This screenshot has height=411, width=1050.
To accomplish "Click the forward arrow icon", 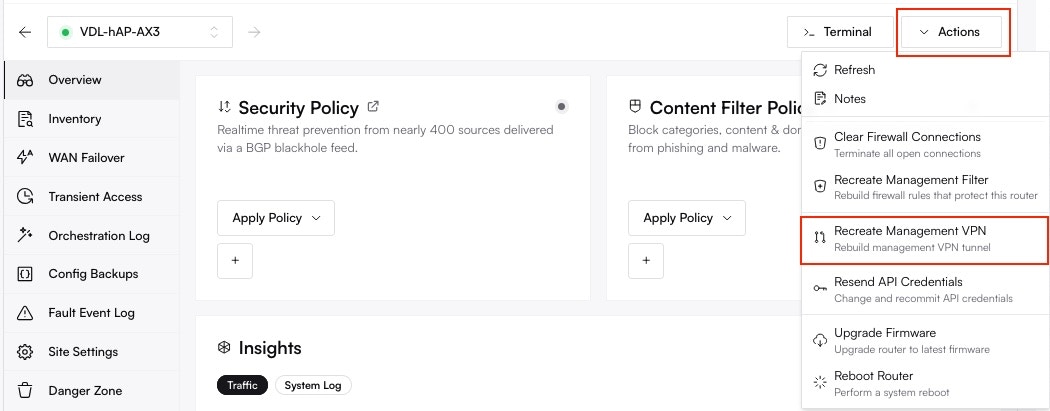I will pos(254,32).
